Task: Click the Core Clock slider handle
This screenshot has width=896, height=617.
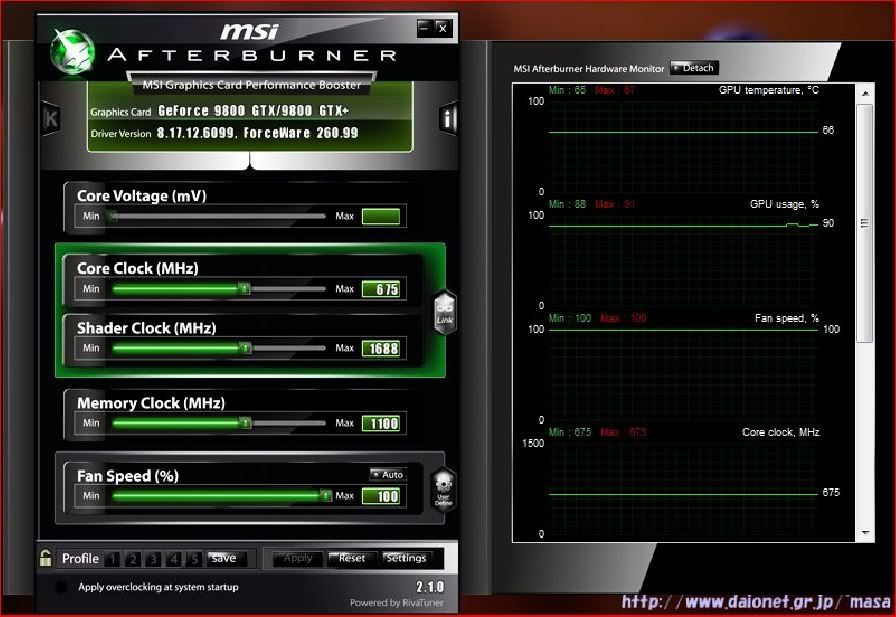Action: (x=245, y=289)
